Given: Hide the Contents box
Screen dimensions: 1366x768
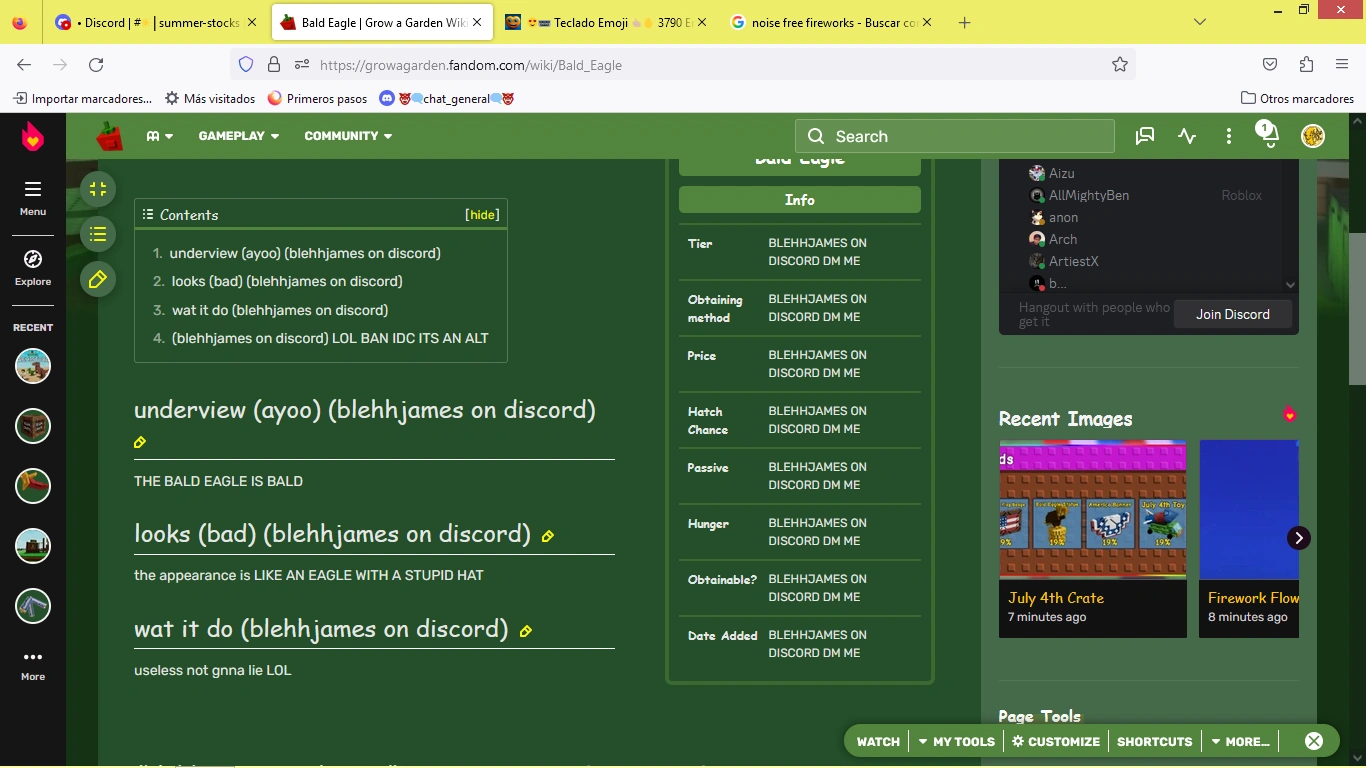Looking at the screenshot, I should (x=481, y=214).
